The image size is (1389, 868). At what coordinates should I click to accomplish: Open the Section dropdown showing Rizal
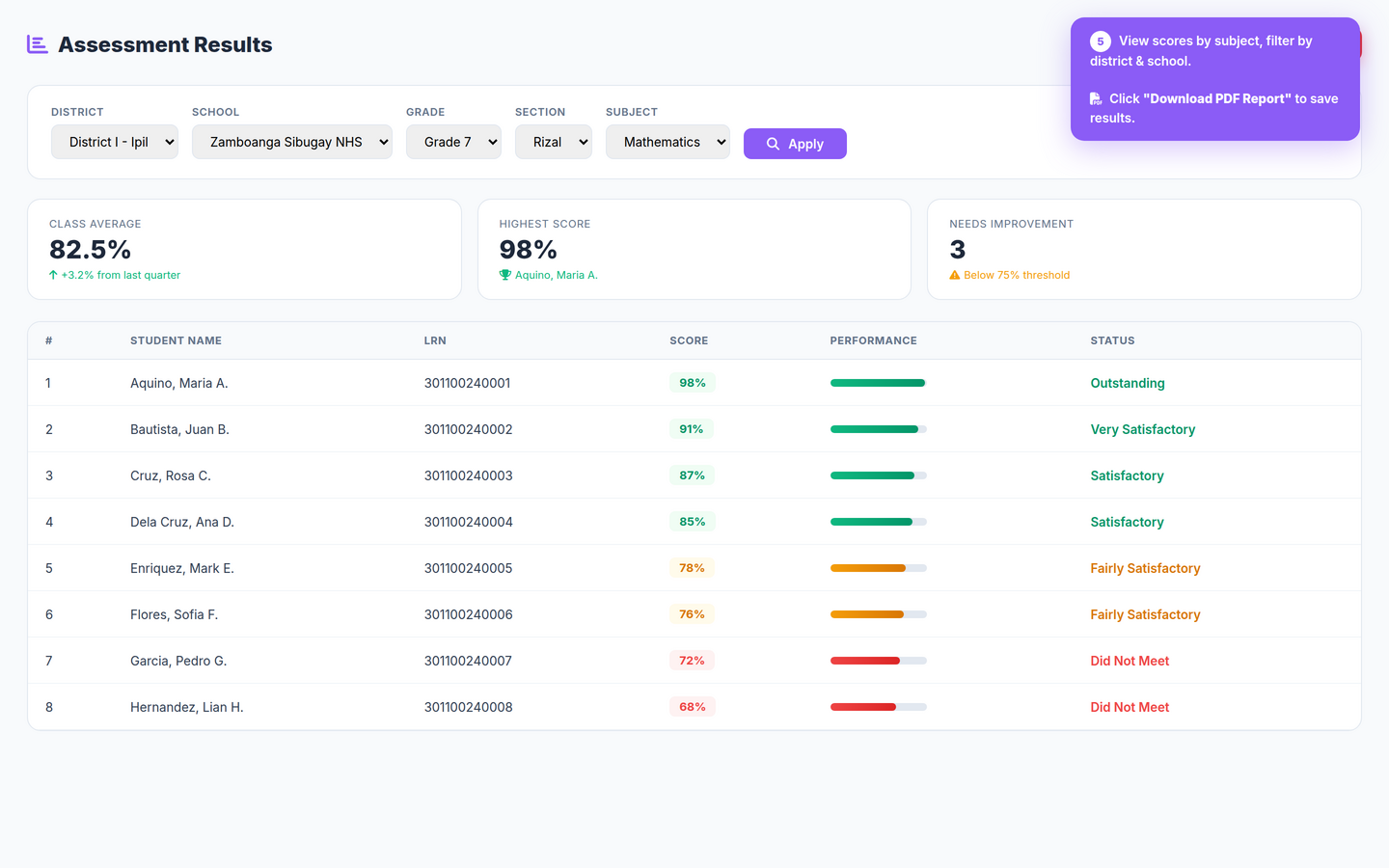point(553,141)
